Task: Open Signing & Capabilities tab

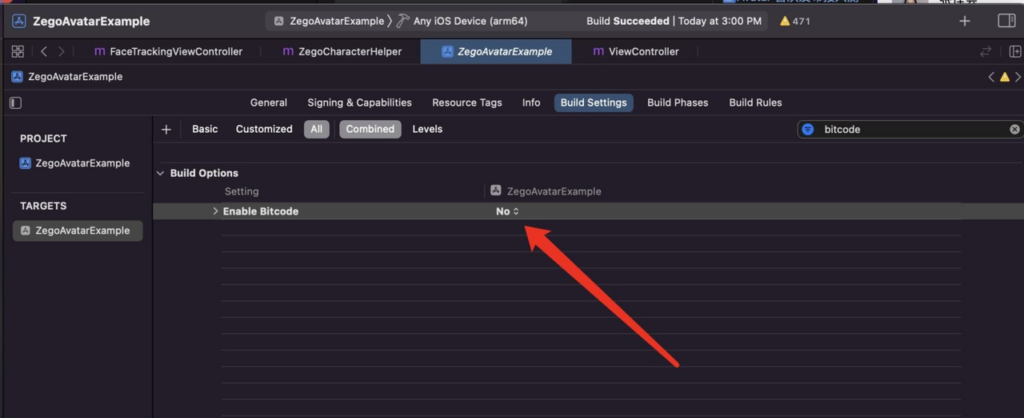Action: [x=359, y=103]
